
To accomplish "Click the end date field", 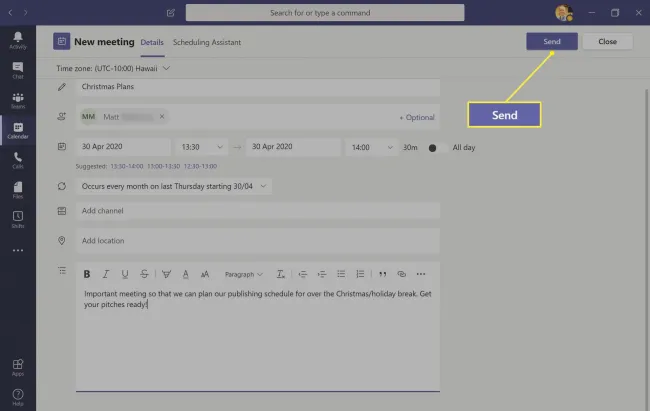I will tap(293, 147).
